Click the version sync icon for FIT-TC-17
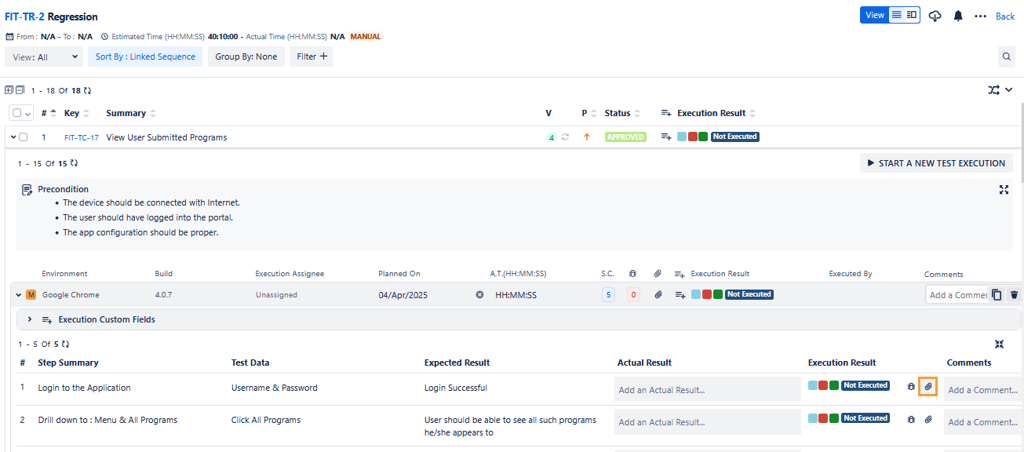This screenshot has width=1024, height=452. (x=566, y=137)
